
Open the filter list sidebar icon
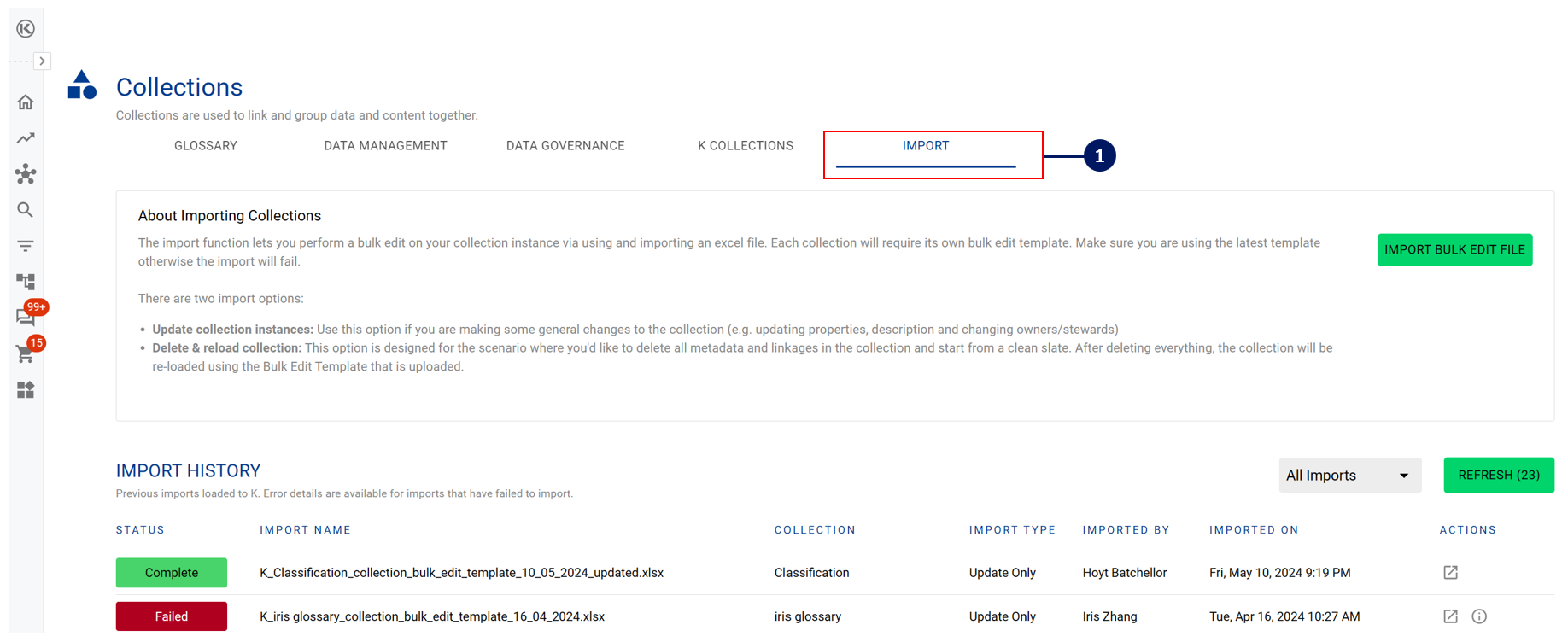[26, 246]
